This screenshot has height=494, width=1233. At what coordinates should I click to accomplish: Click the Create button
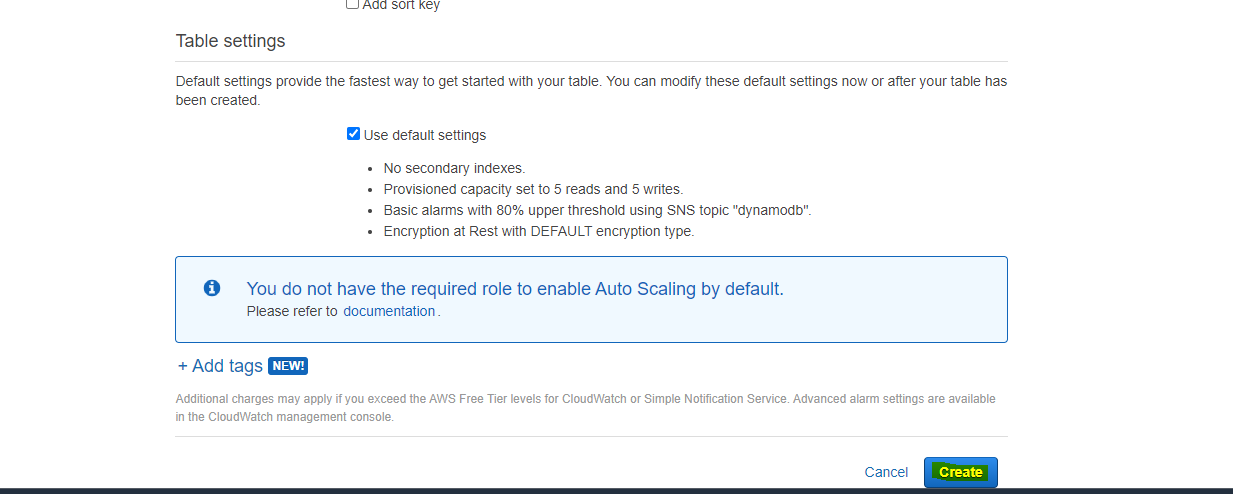[961, 472]
